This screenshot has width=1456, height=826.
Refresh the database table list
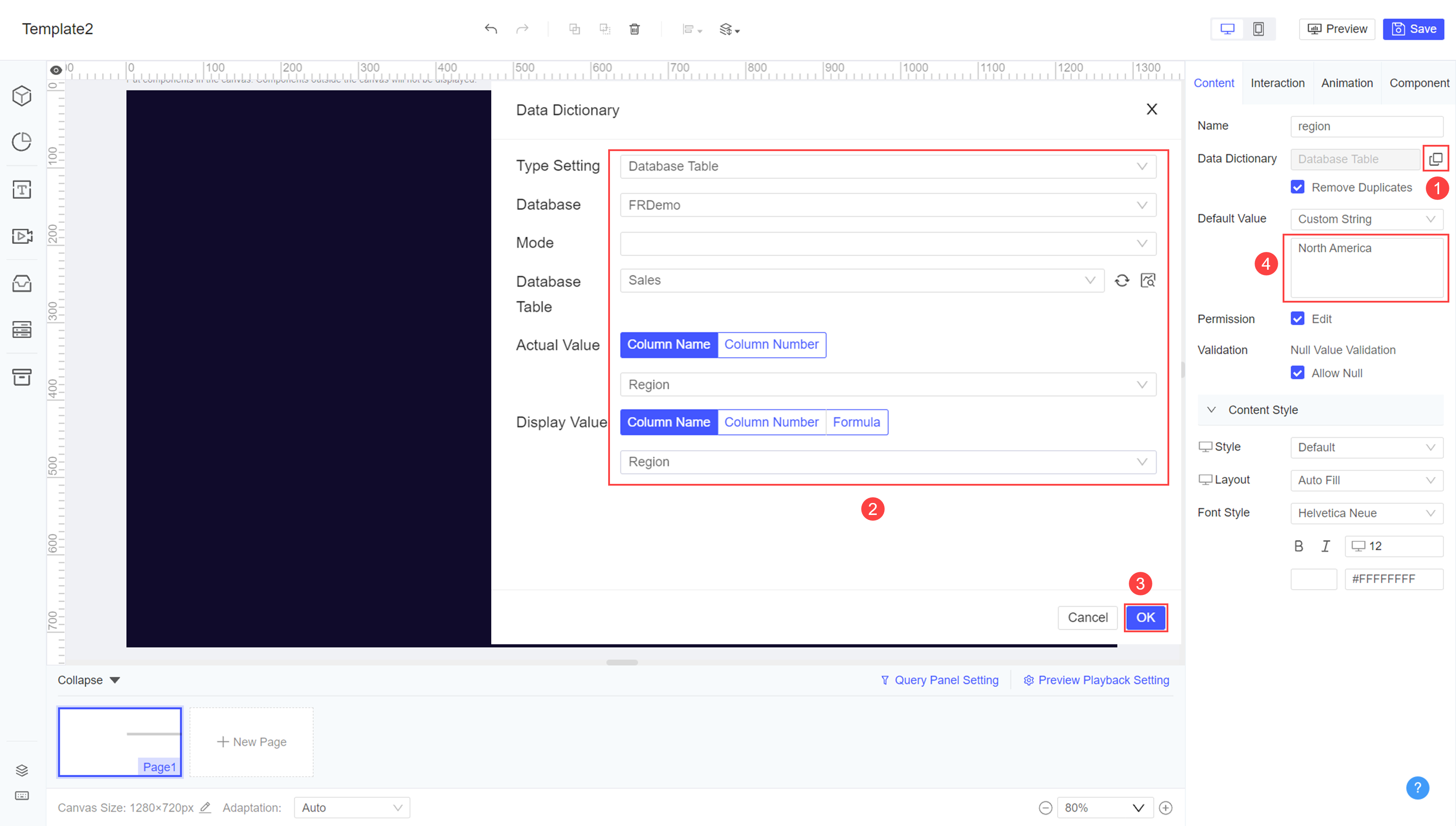[1121, 281]
